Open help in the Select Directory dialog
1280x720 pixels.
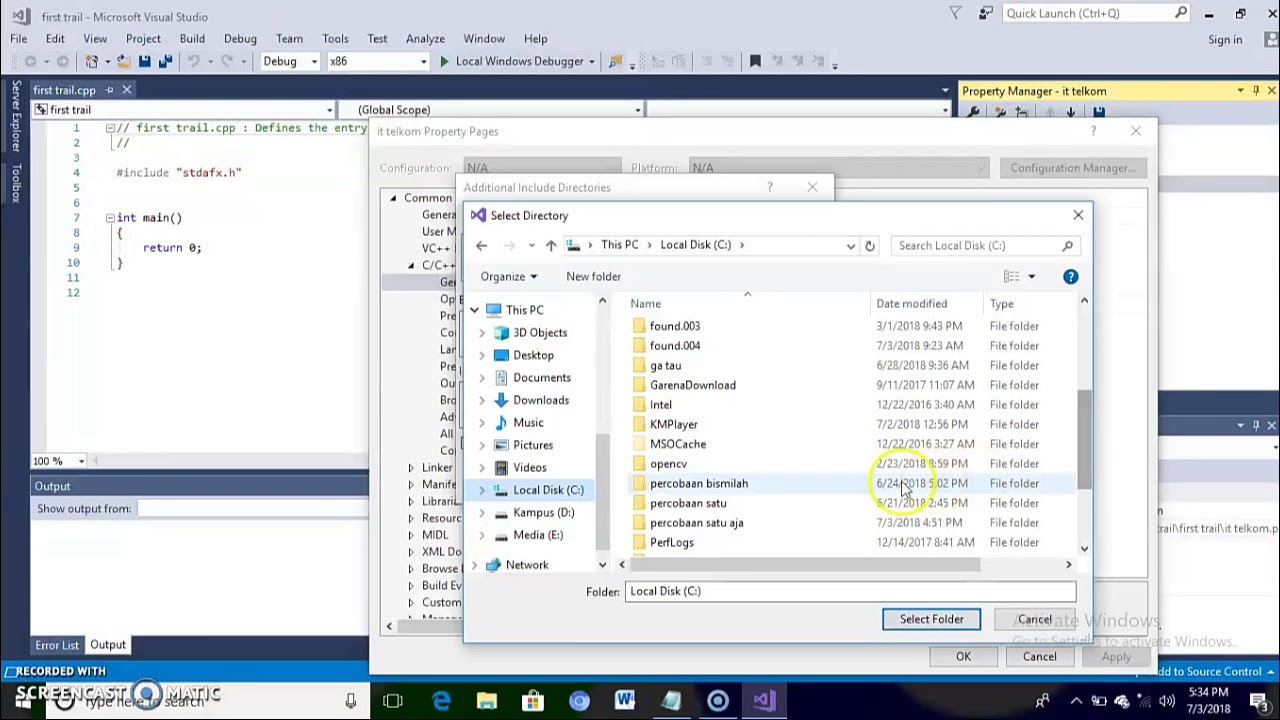[x=1070, y=276]
